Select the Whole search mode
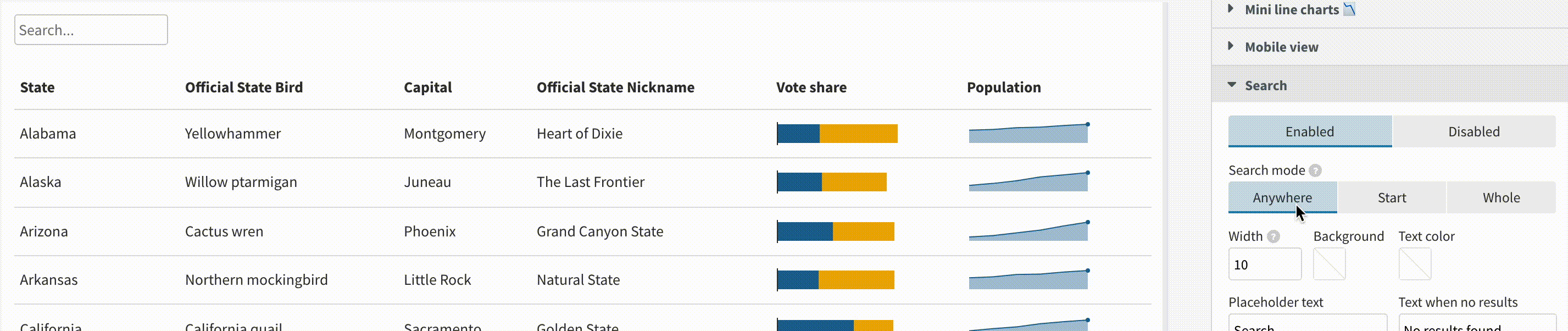The image size is (1568, 331). 1501,197
